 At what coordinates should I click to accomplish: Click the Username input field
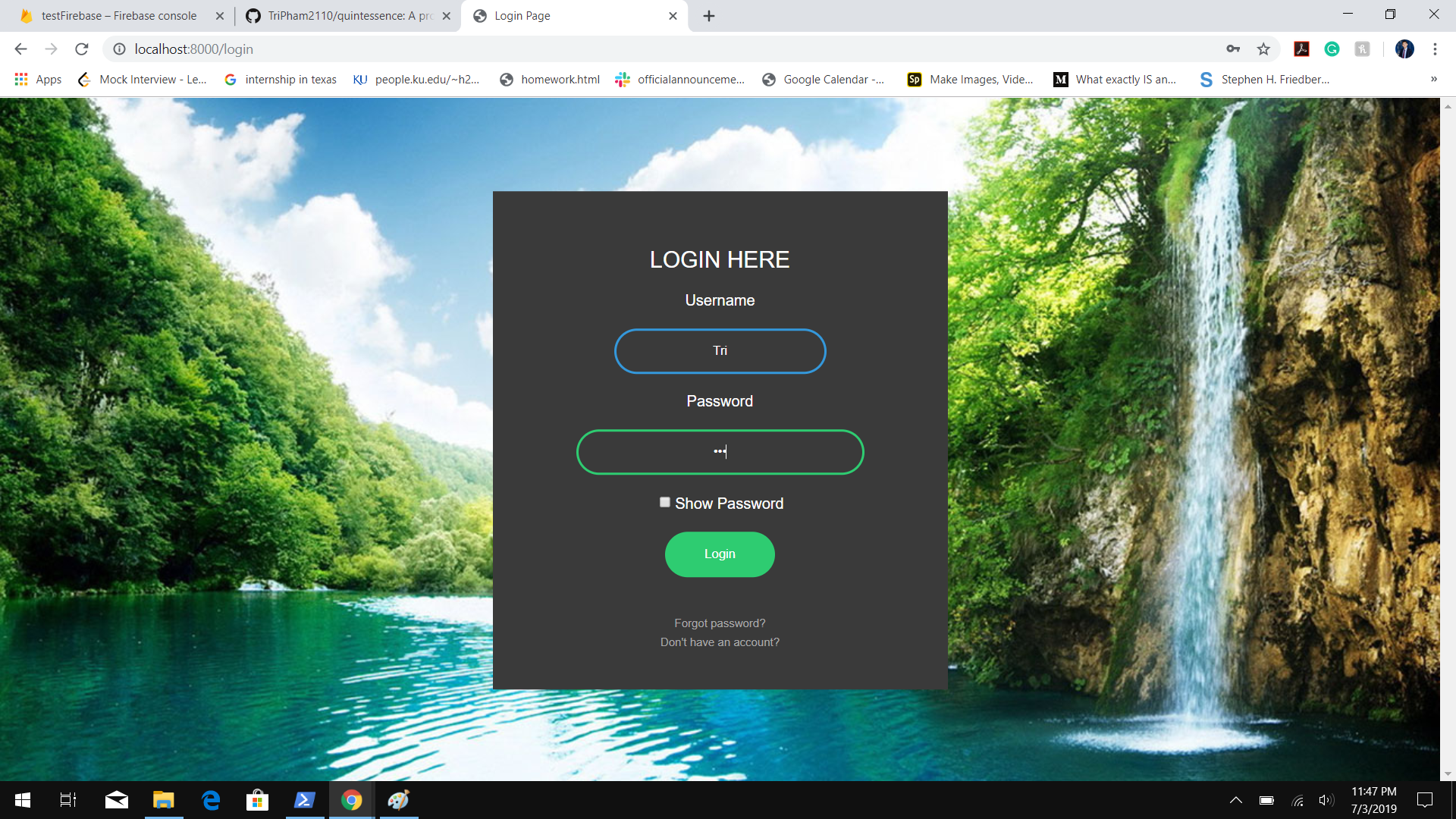coord(720,351)
